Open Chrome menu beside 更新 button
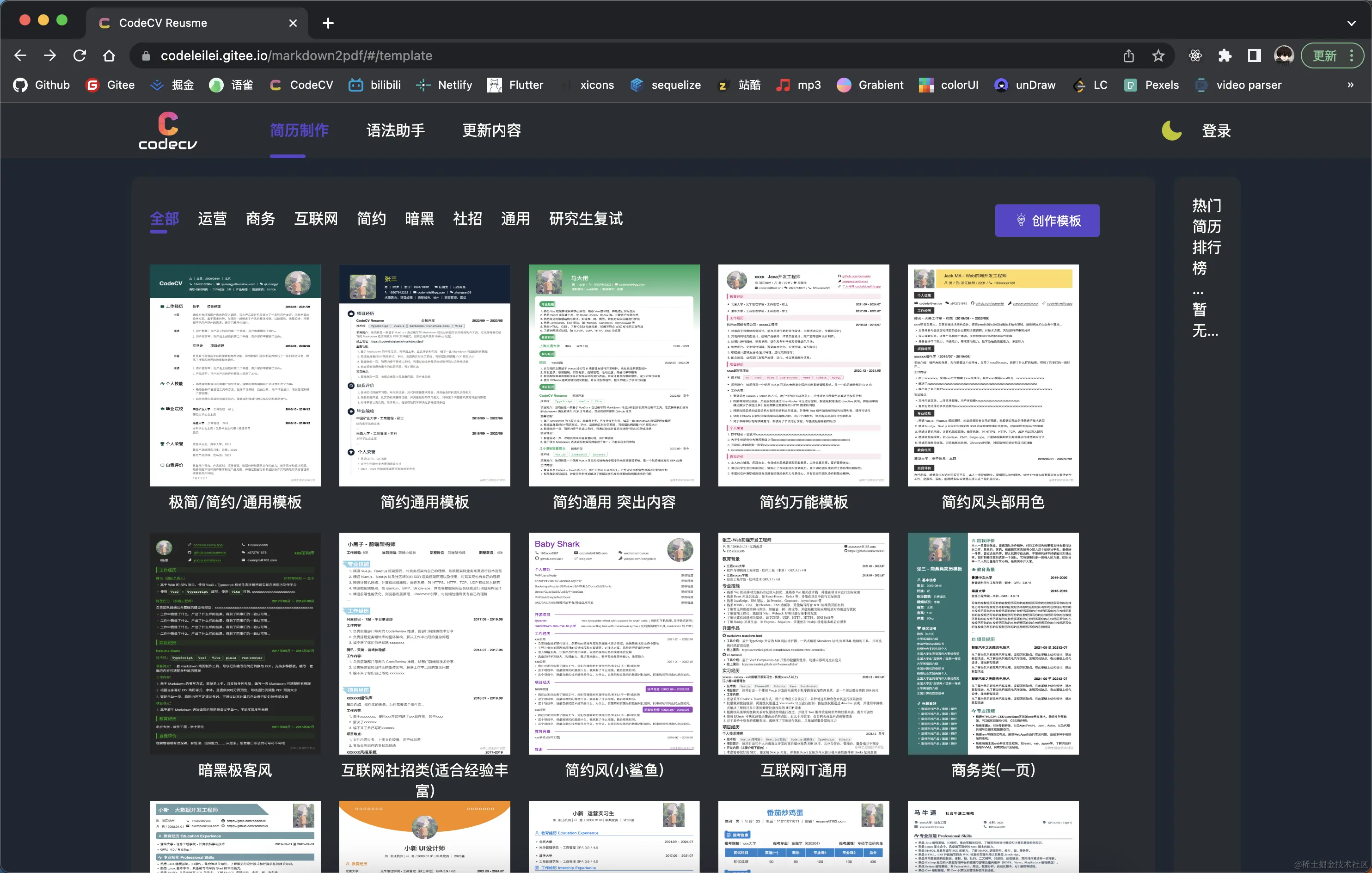The width and height of the screenshot is (1372, 873). [1352, 56]
